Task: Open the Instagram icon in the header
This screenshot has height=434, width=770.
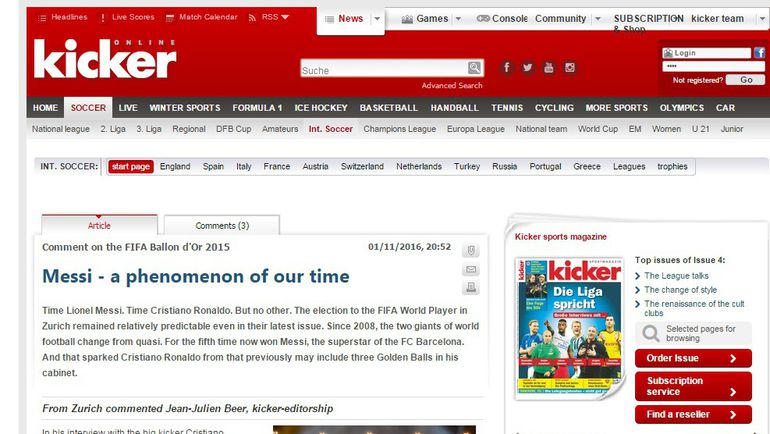Action: (570, 67)
